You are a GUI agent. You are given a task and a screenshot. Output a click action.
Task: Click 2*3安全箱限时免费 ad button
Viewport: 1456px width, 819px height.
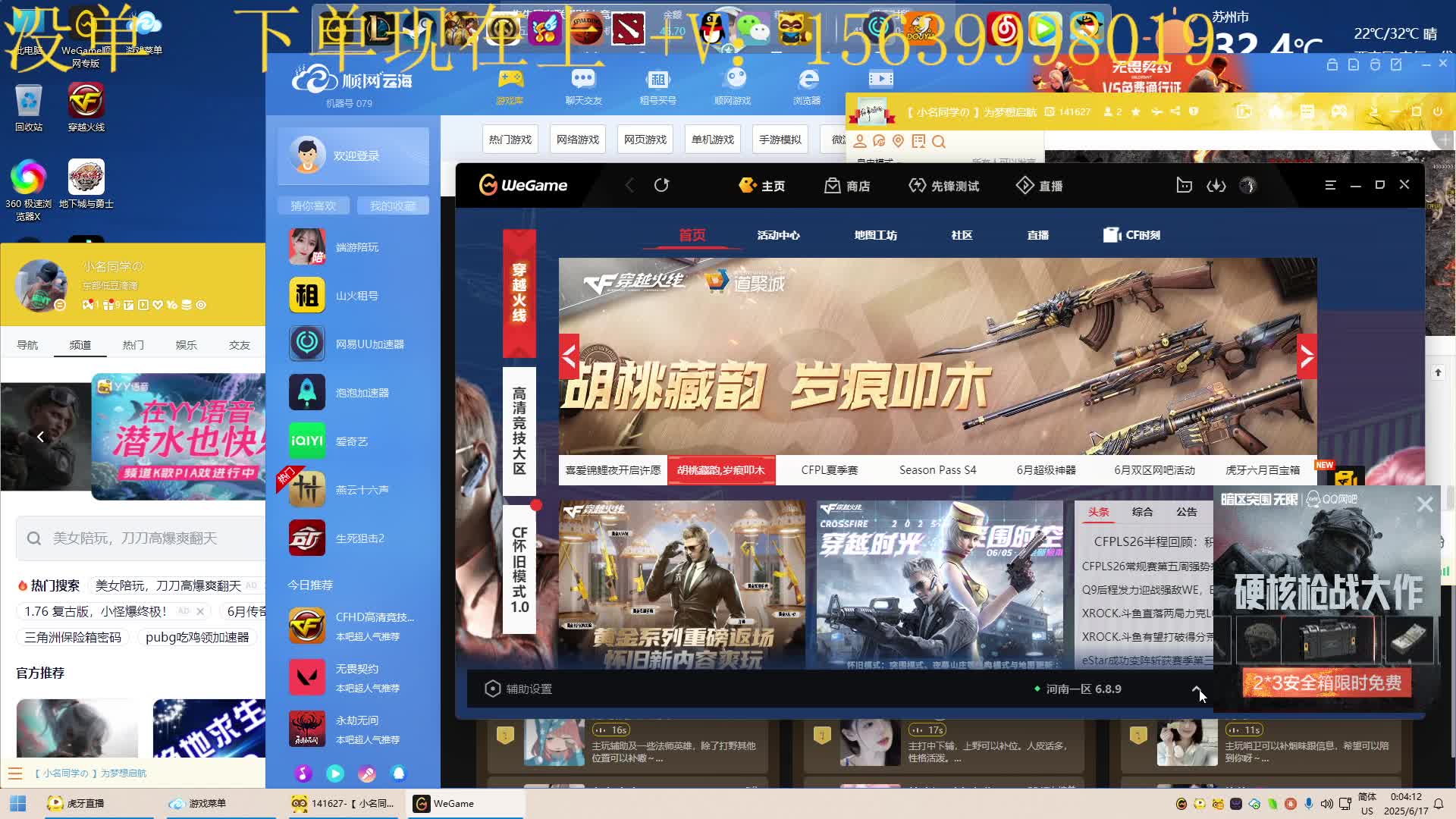pyautogui.click(x=1327, y=683)
